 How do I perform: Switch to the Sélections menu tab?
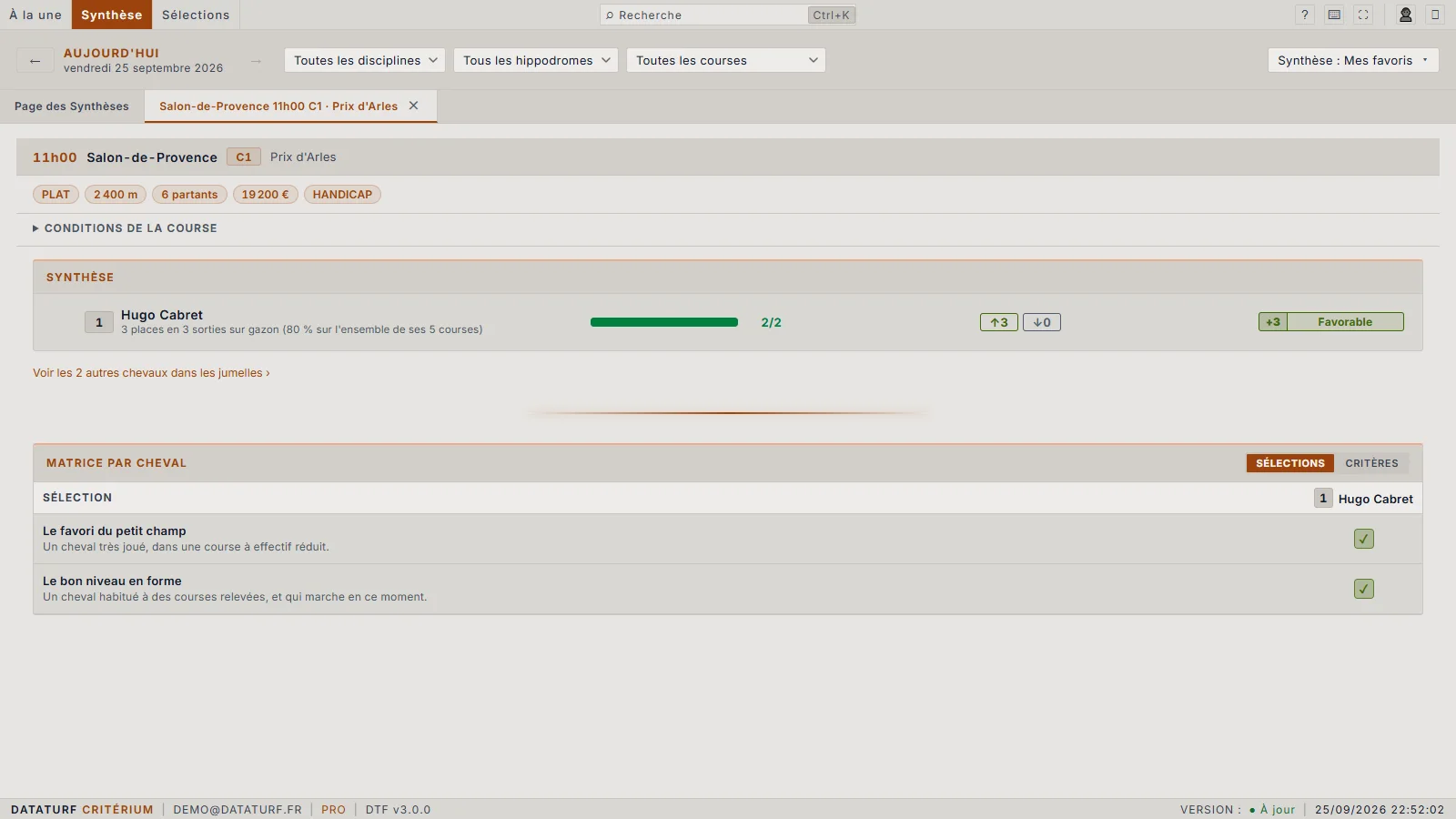[196, 15]
